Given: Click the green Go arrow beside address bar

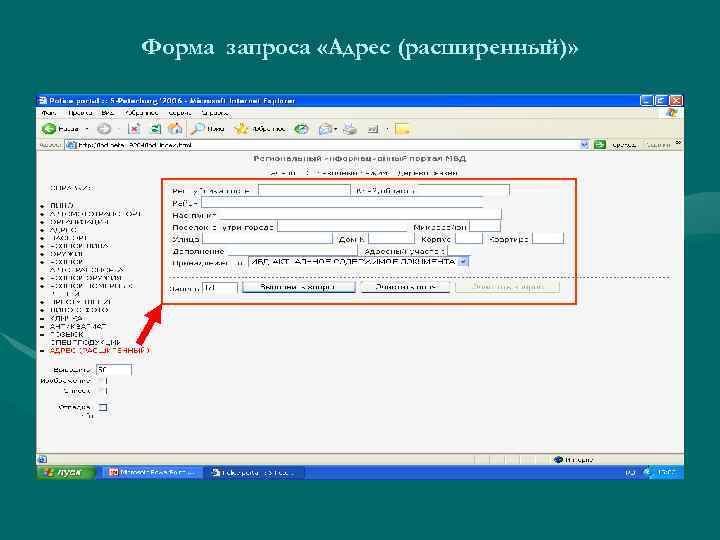Looking at the screenshot, I should pos(600,145).
